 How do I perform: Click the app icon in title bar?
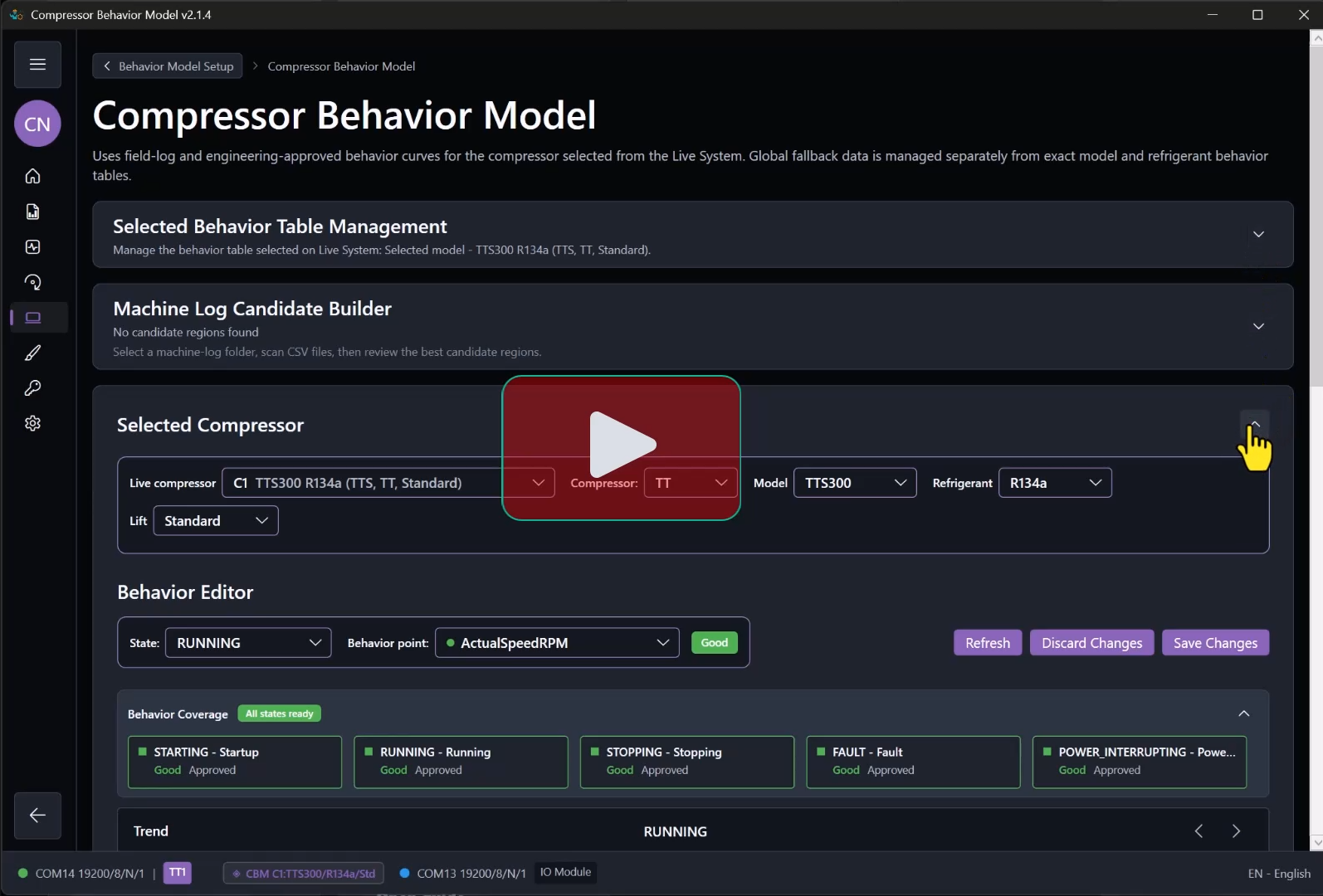pos(16,15)
